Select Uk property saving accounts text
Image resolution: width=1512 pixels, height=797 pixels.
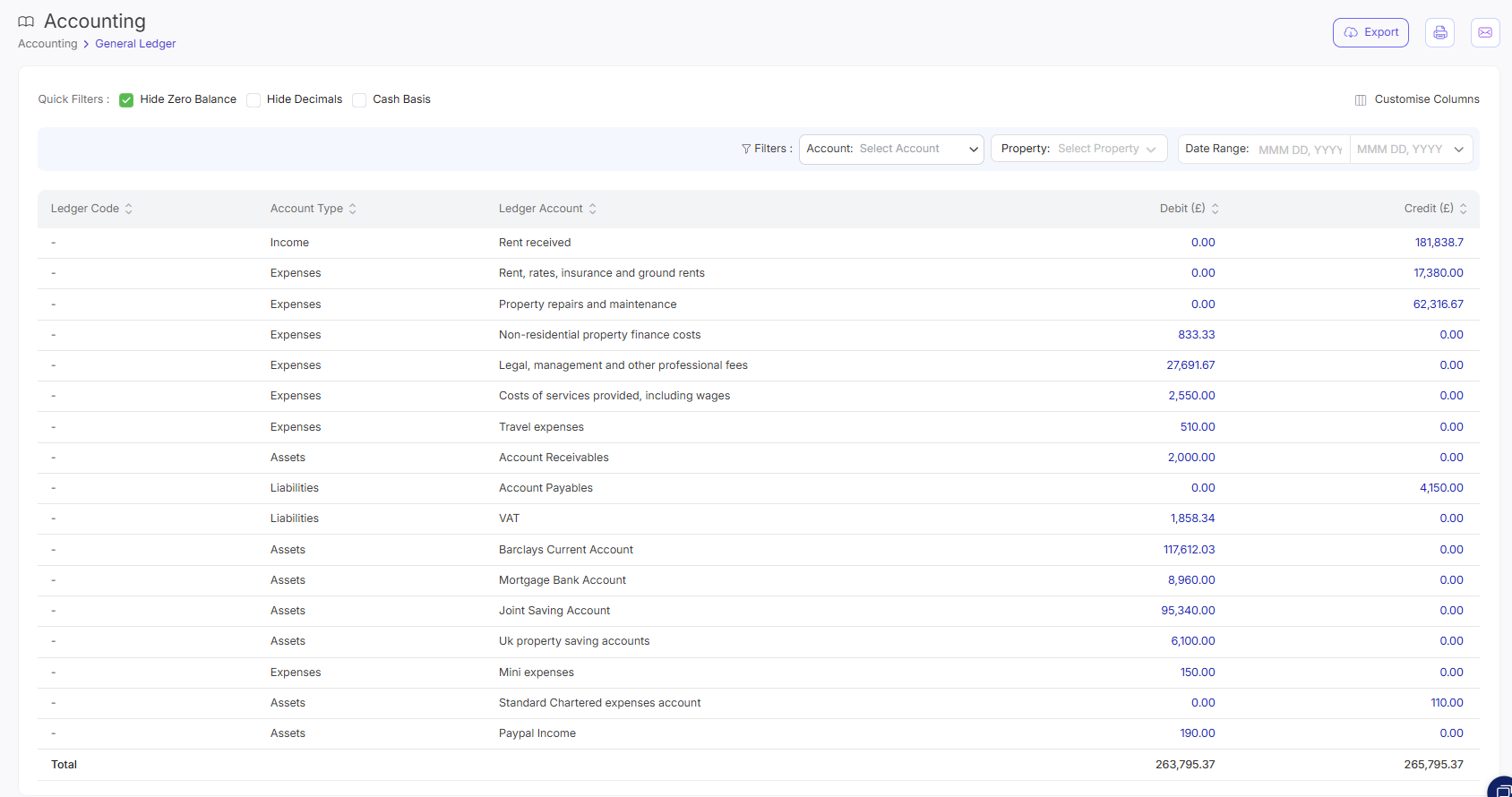(x=574, y=641)
